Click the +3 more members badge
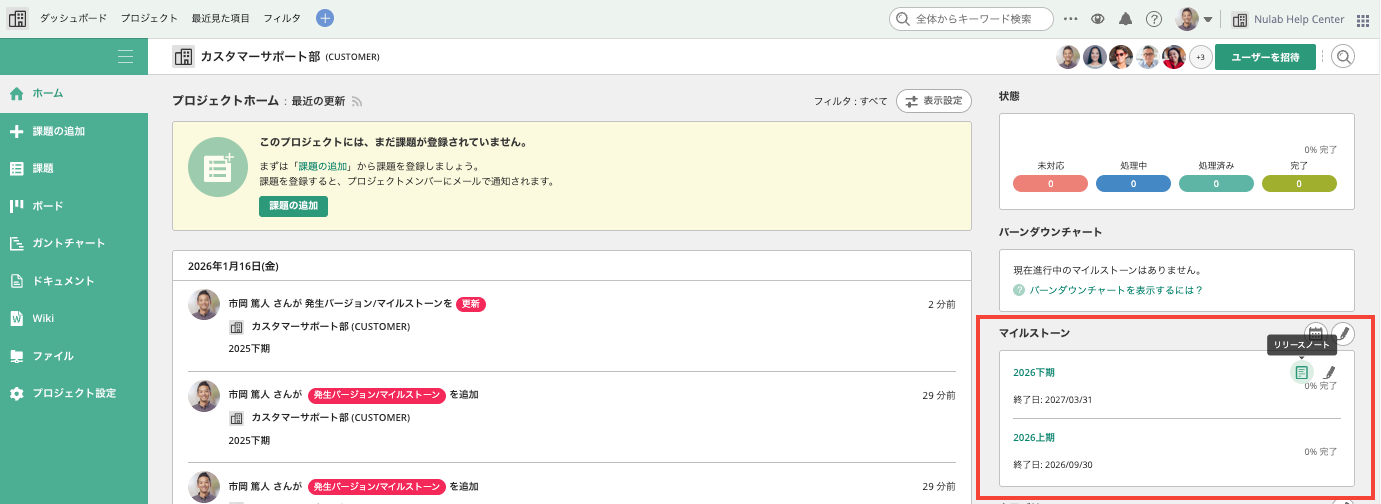Screen dimensions: 1381x504 (1200, 57)
